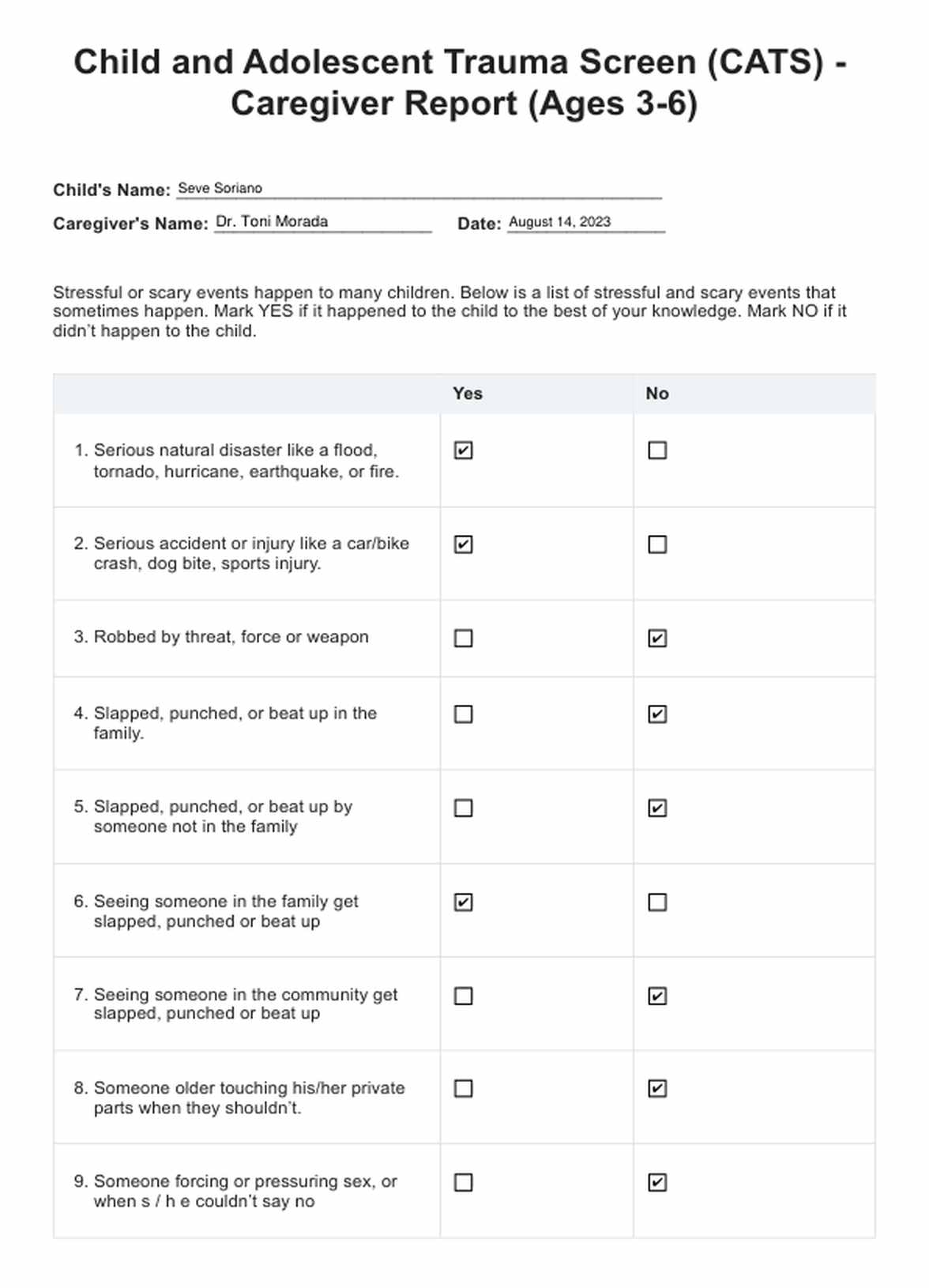929x1288 pixels.
Task: Check Yes for beat up by non-family
Action: point(464,808)
